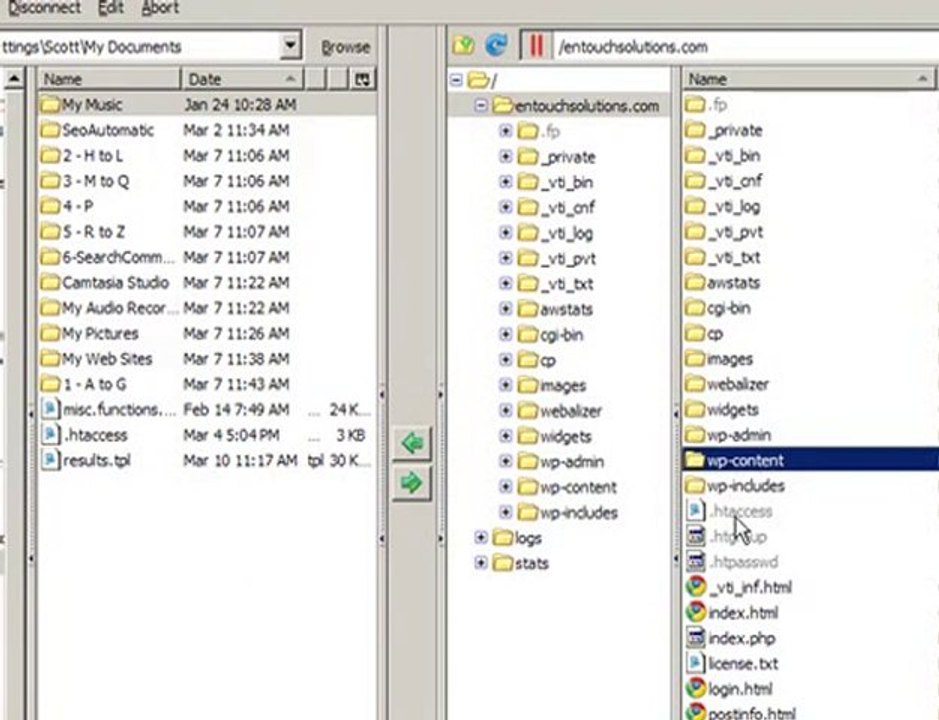
Task: Click the local tree scroll up arrow
Action: (14, 78)
